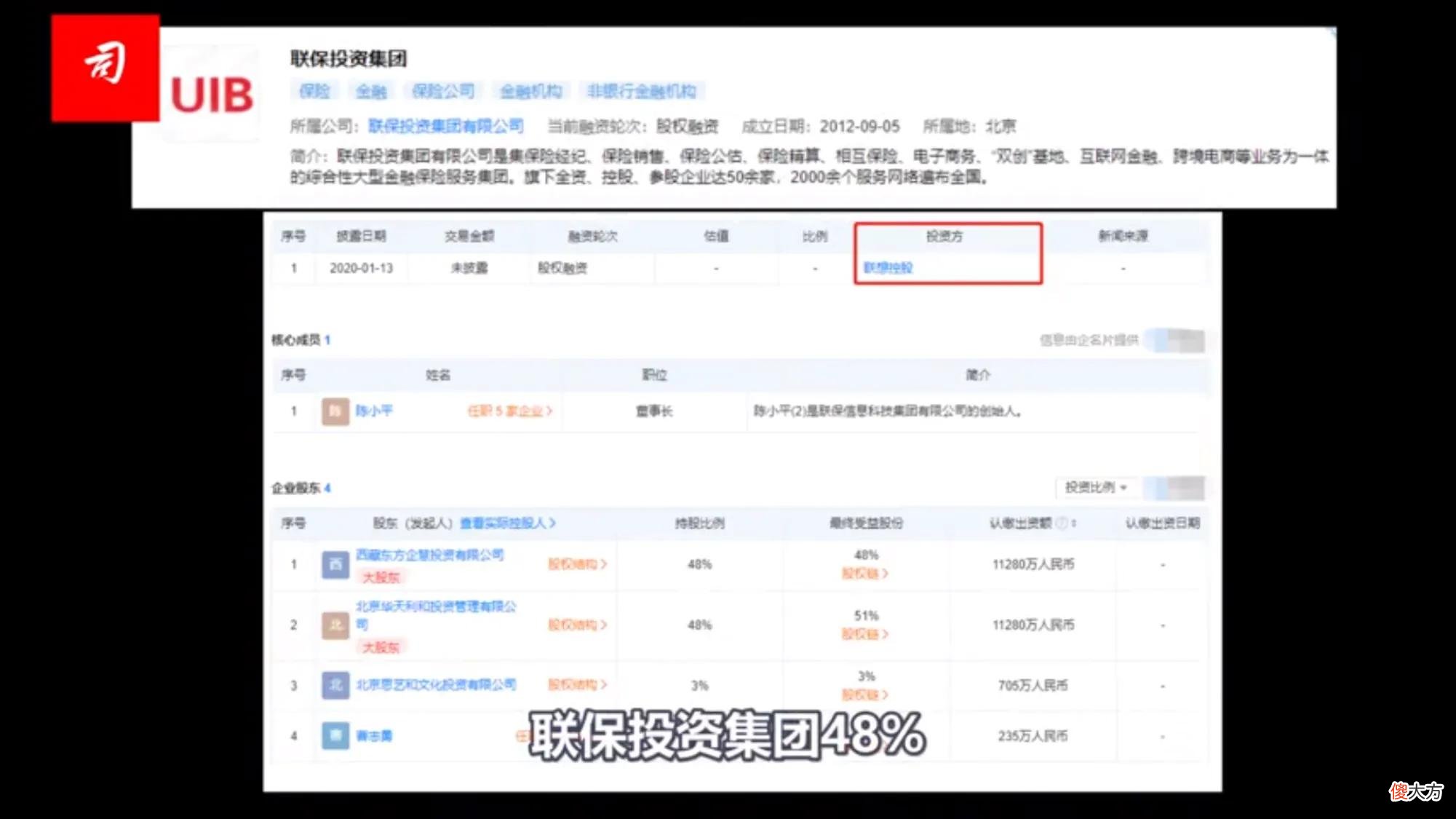
Task: Expand 股权链 under the 51% final beneficiary share
Action: pos(865,634)
